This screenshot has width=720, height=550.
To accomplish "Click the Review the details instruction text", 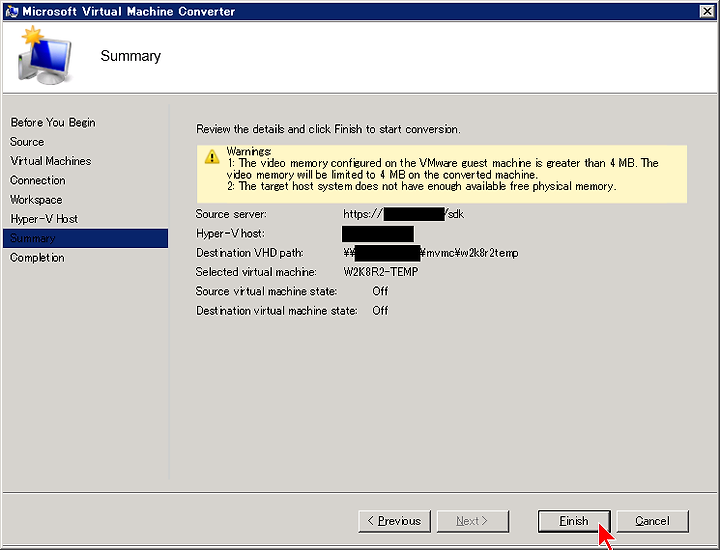I will click(x=328, y=129).
